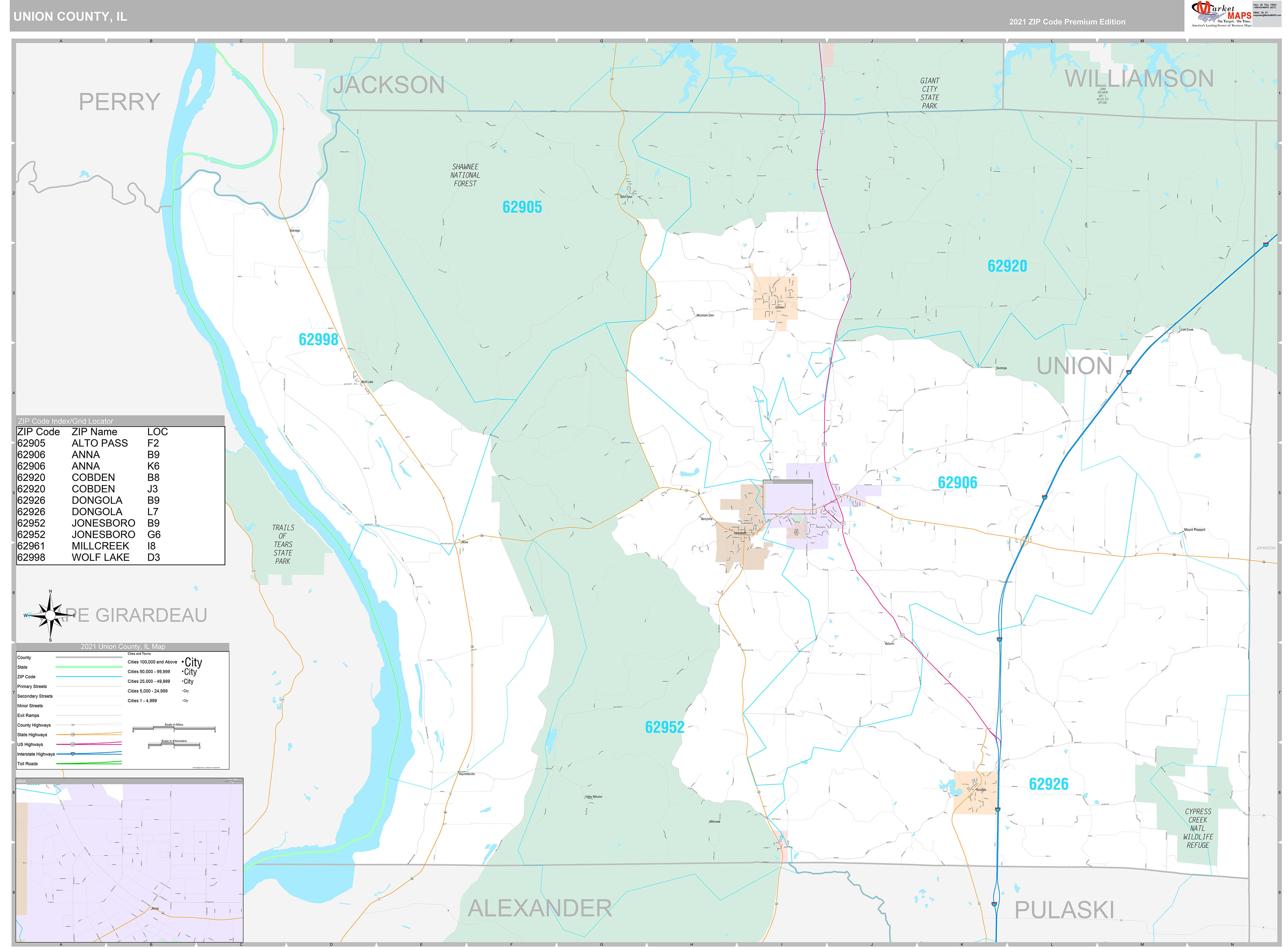Click the "Scale in Miles" bar
This screenshot has height=948, width=1288.
[x=174, y=729]
